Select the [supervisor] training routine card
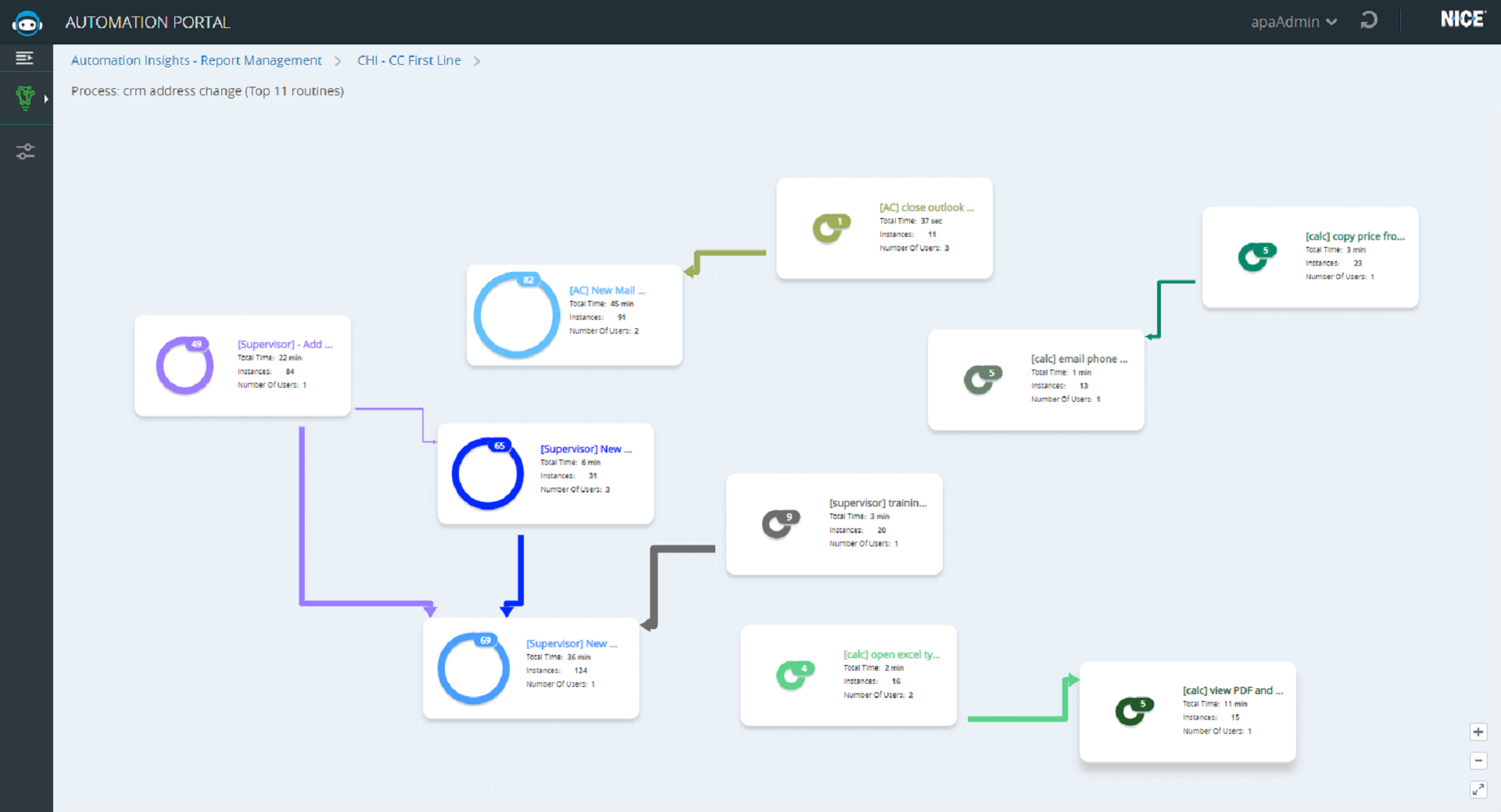This screenshot has height=812, width=1501. 834,524
